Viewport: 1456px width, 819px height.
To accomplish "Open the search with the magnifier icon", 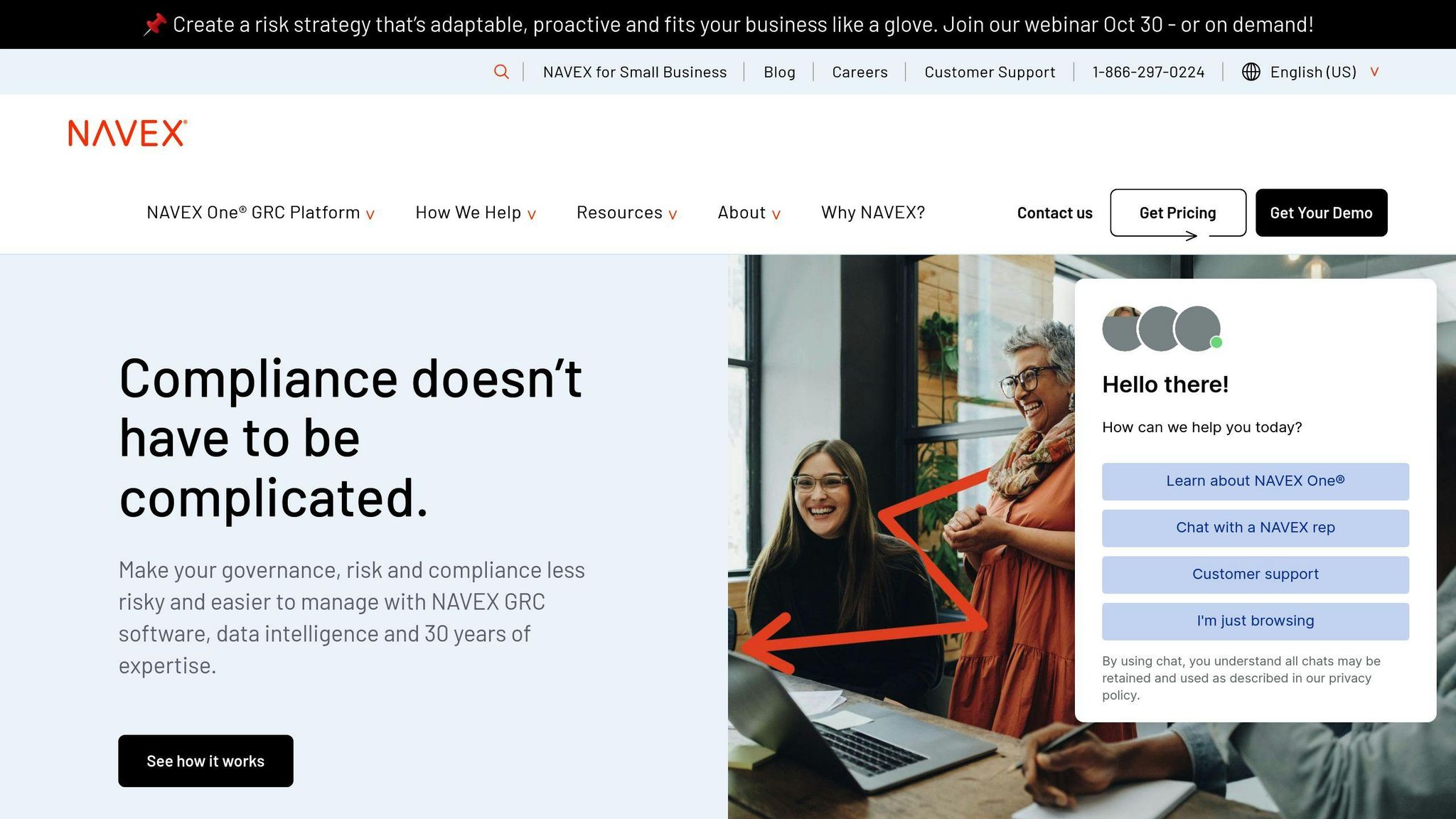I will pos(501,72).
